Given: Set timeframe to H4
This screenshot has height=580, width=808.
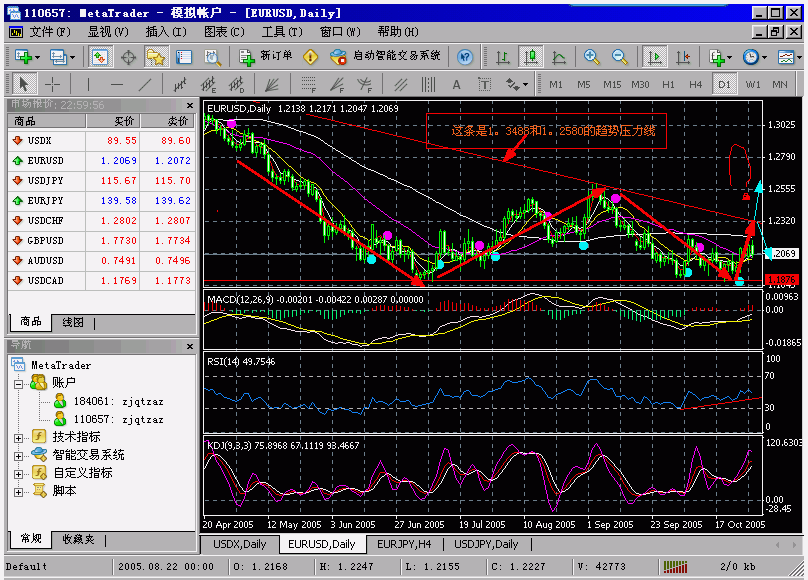Looking at the screenshot, I should tap(696, 84).
